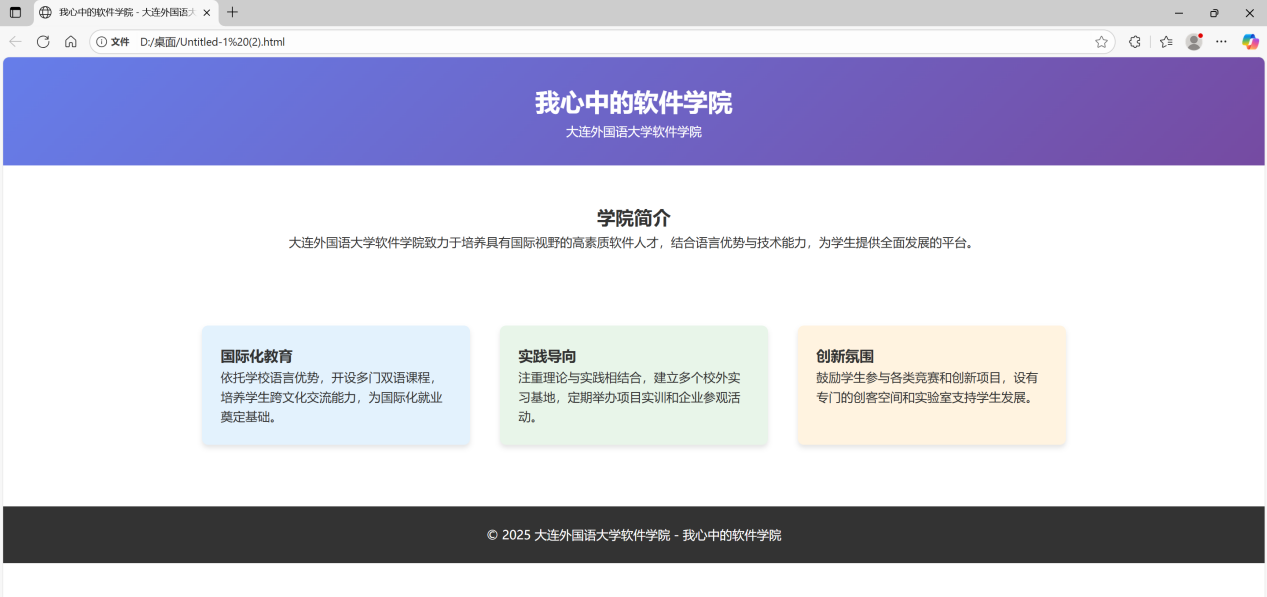Click the 国际化教育 blue card
This screenshot has width=1267, height=597.
[x=336, y=385]
